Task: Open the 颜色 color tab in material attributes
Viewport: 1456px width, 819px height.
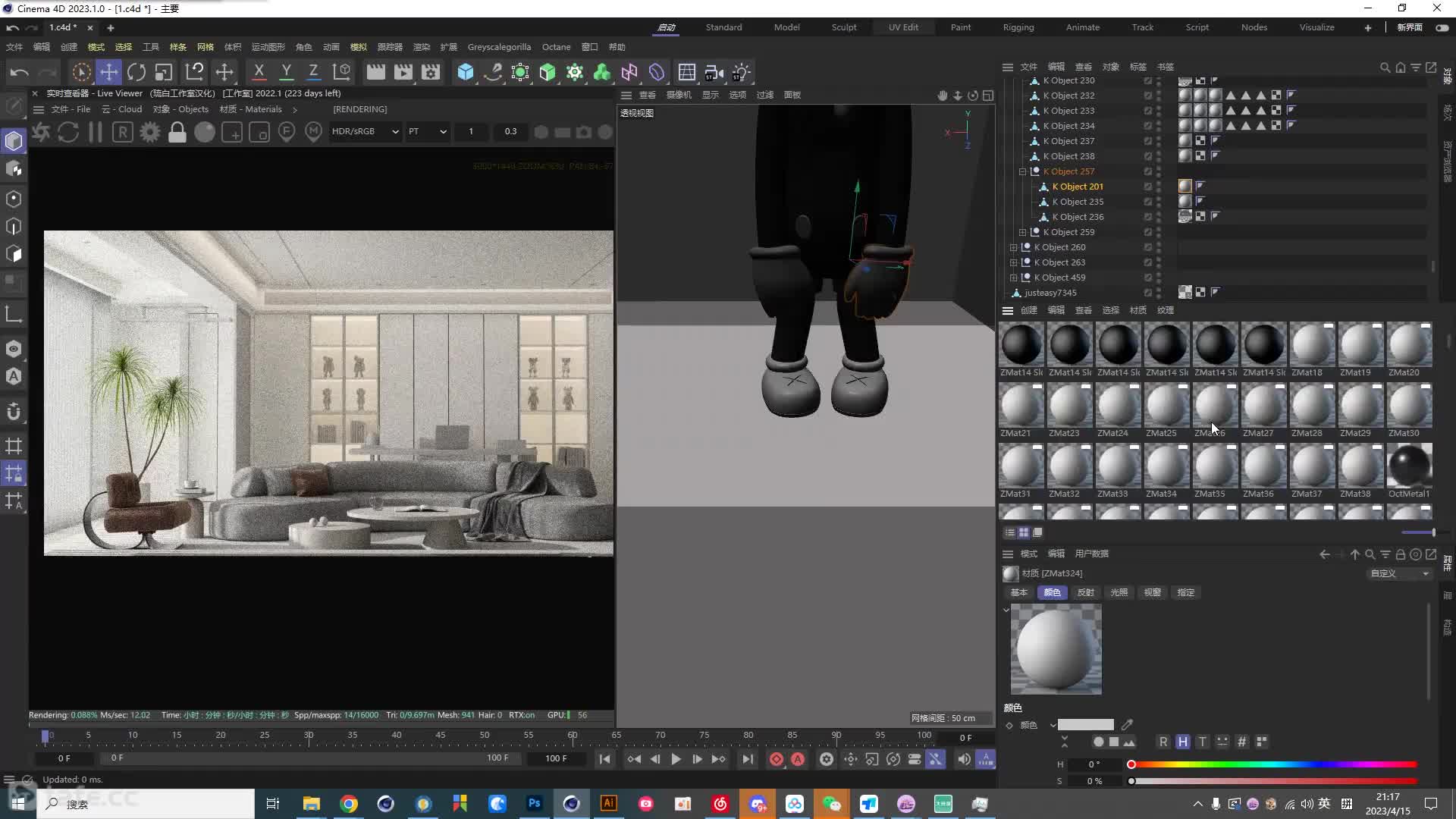Action: [1052, 592]
